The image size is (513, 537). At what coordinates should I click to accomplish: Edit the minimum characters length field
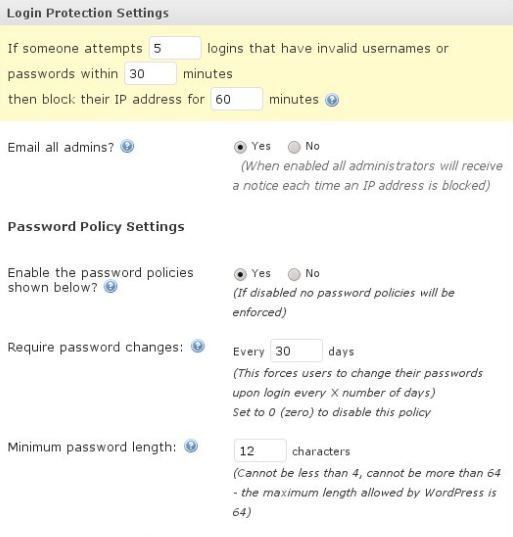pos(260,450)
